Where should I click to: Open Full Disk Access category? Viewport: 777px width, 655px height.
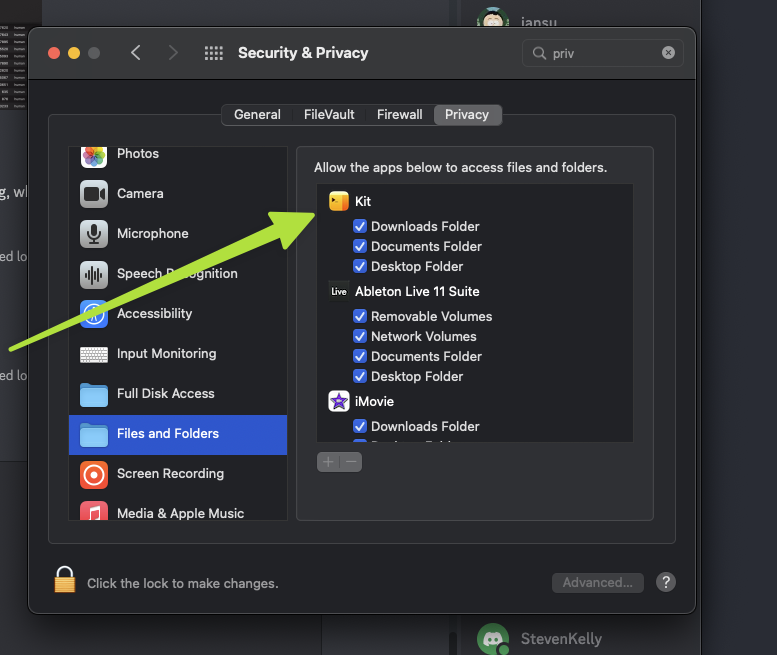pyautogui.click(x=178, y=394)
